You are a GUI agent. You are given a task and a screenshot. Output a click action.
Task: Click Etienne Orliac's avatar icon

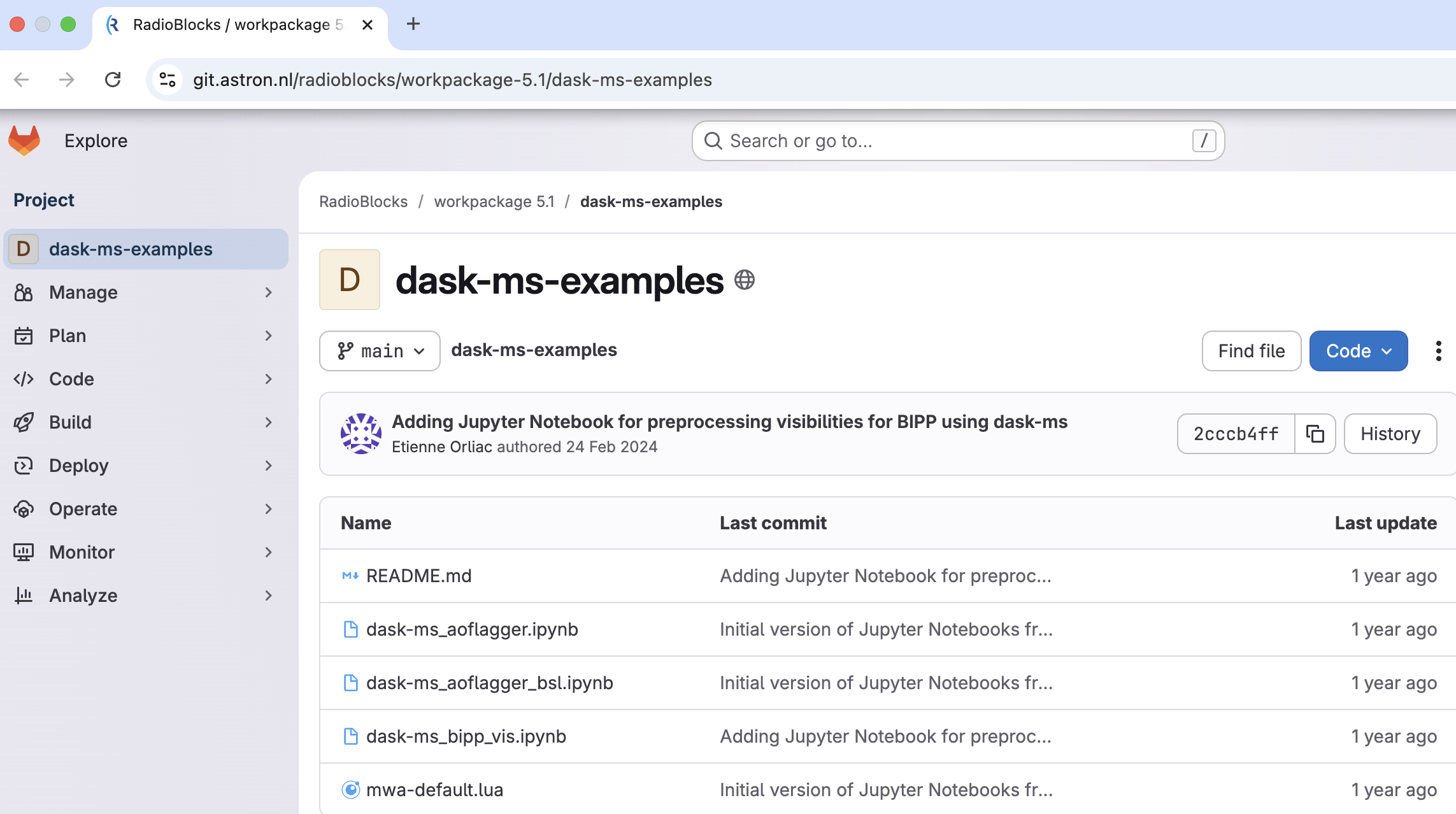(x=360, y=434)
